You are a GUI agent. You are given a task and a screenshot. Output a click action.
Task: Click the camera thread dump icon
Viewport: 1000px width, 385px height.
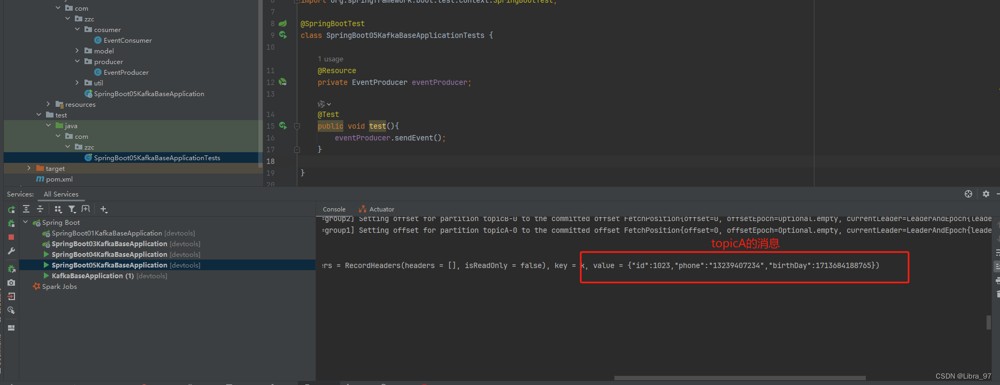11,282
